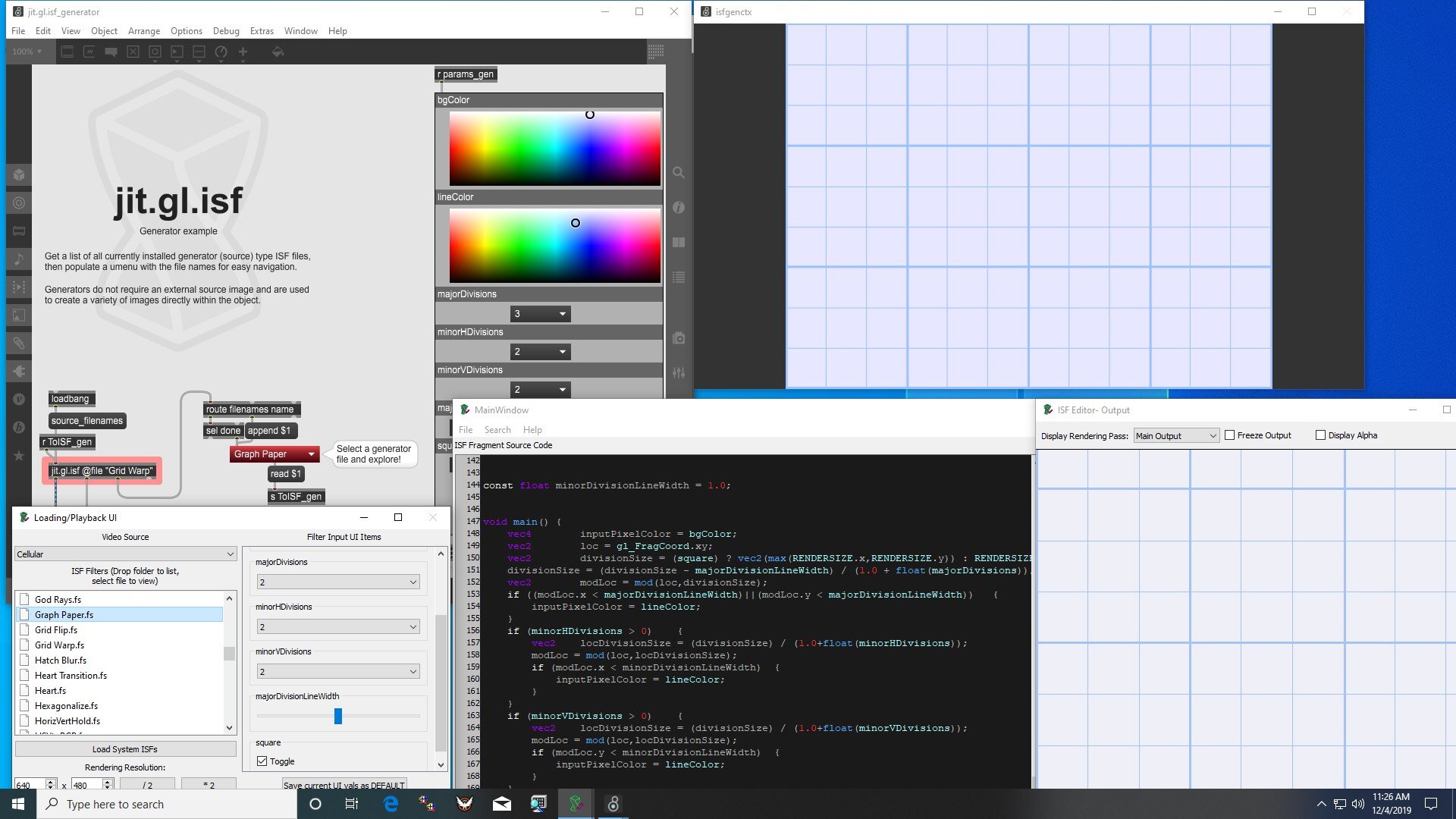This screenshot has height=819, width=1456.
Task: Click the ISF Editor output panel icon
Action: tap(1047, 410)
